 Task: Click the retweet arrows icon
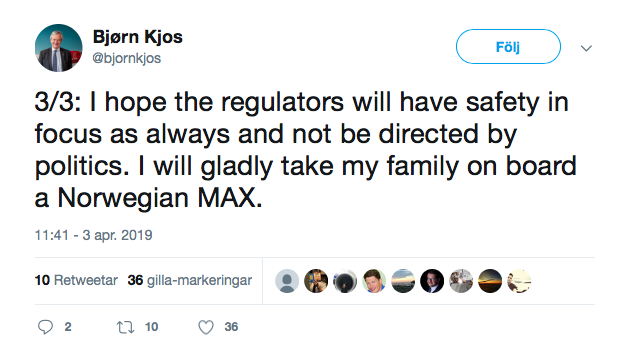click(x=126, y=327)
